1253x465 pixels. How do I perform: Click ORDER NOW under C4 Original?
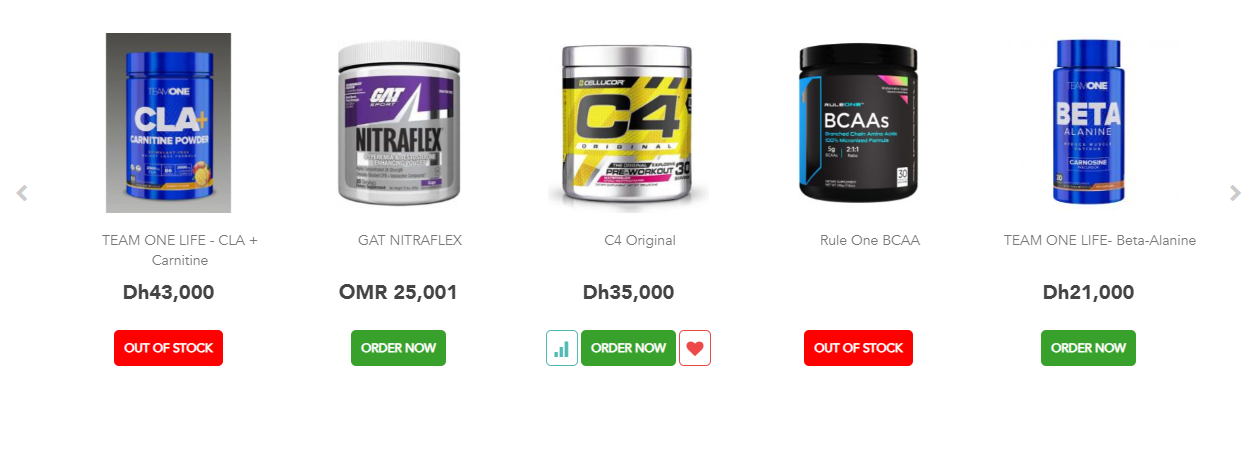[x=628, y=348]
